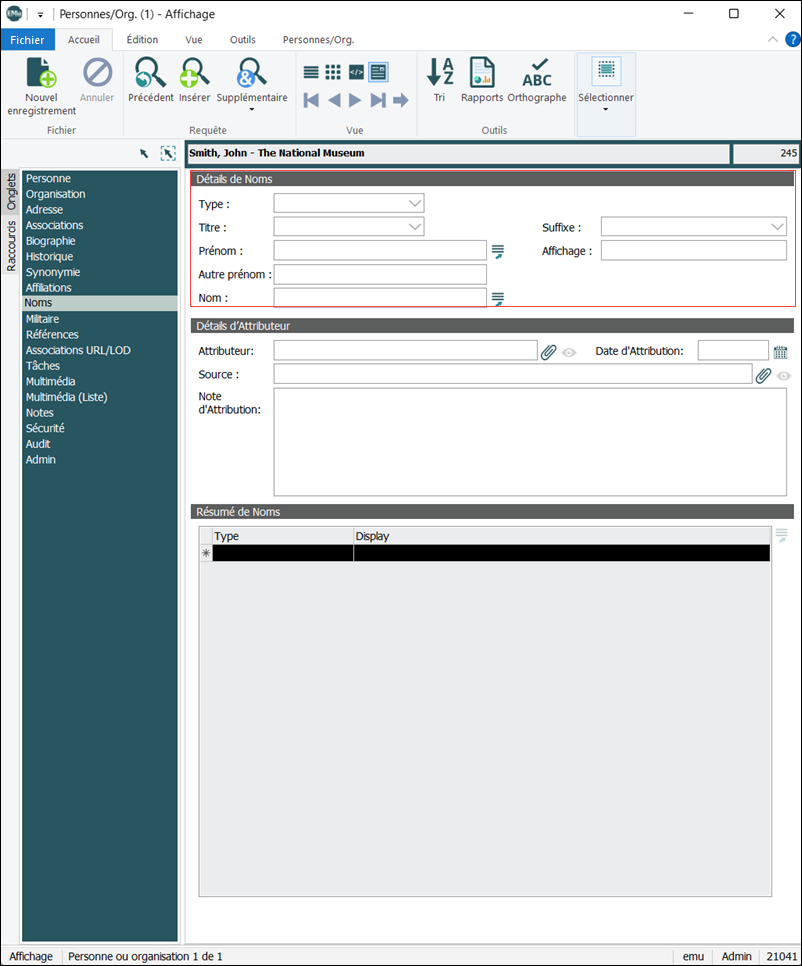The width and height of the screenshot is (802, 966).
Task: Open the help question mark icon
Action: coord(793,39)
